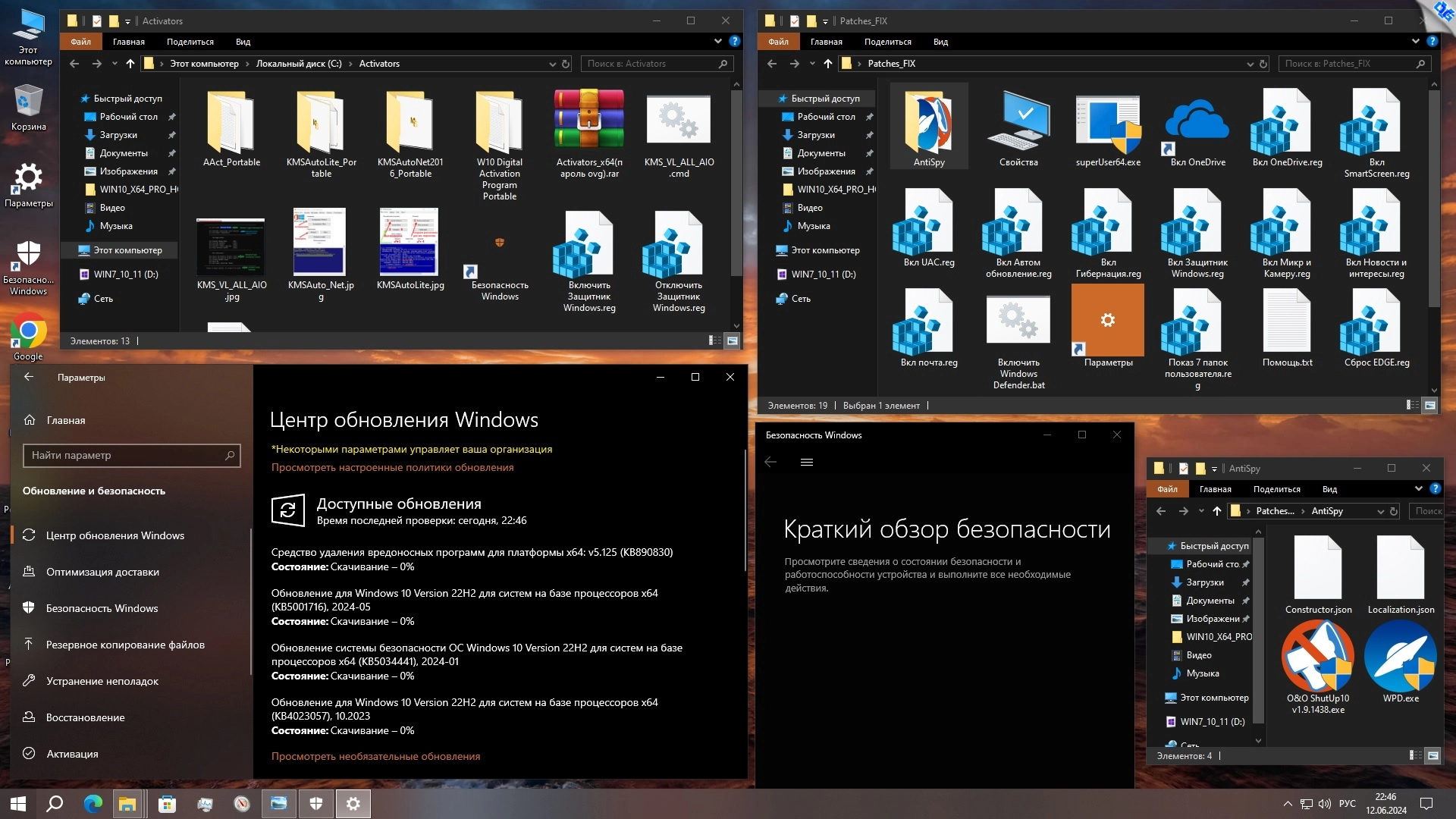Open Microsoft Edge from the taskbar
The width and height of the screenshot is (1456, 819).
tap(93, 804)
